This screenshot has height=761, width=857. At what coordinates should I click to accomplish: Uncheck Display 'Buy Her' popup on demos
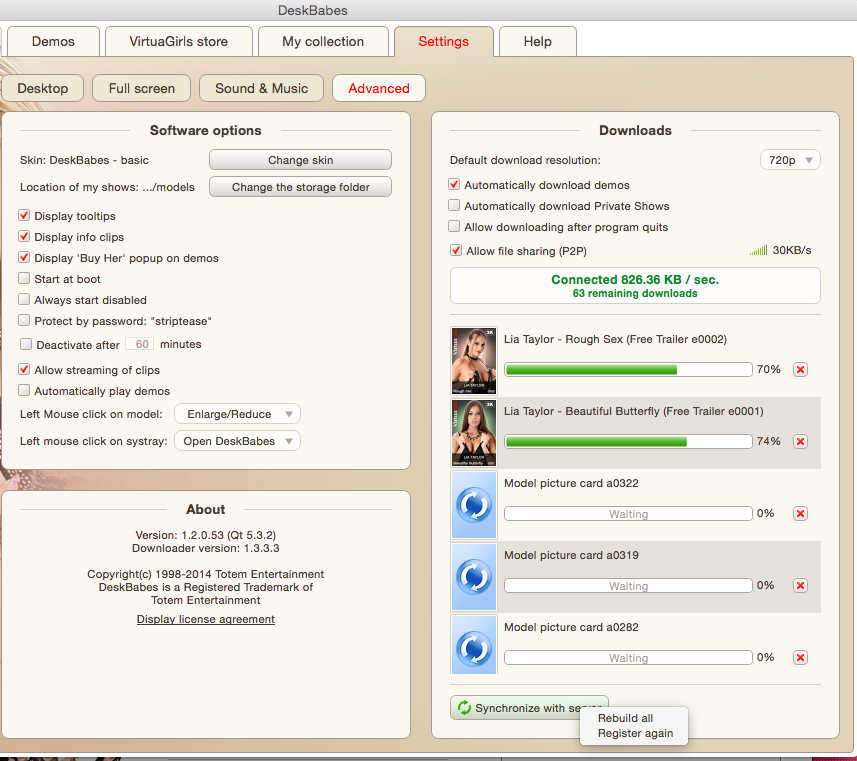click(x=24, y=257)
